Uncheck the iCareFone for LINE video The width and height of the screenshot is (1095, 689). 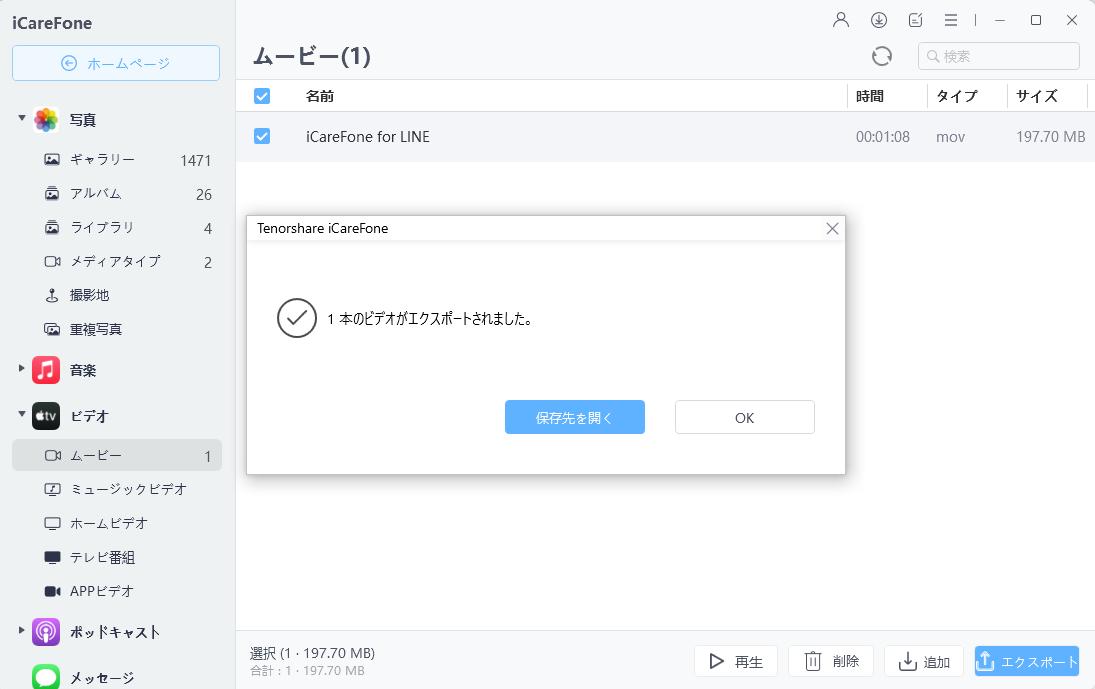pos(262,136)
